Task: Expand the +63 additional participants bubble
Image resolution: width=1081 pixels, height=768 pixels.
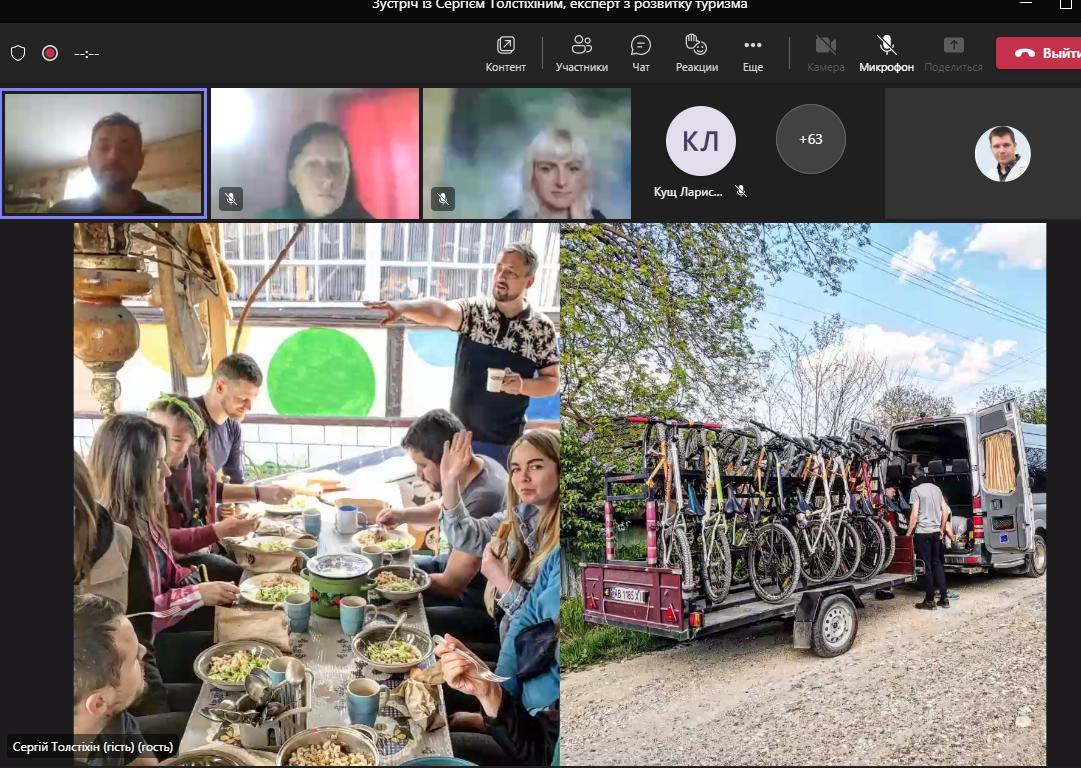Action: coord(810,139)
